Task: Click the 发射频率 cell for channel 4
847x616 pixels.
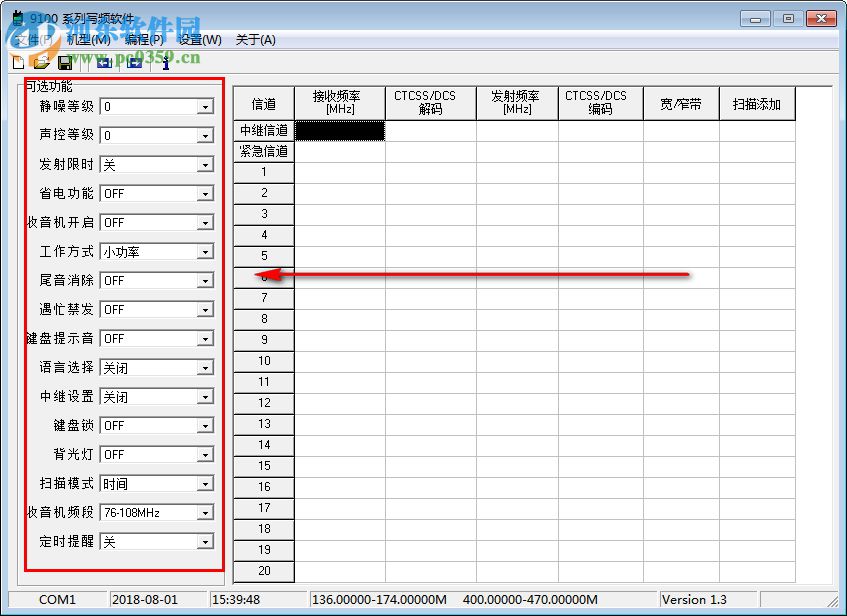Action: coord(517,236)
